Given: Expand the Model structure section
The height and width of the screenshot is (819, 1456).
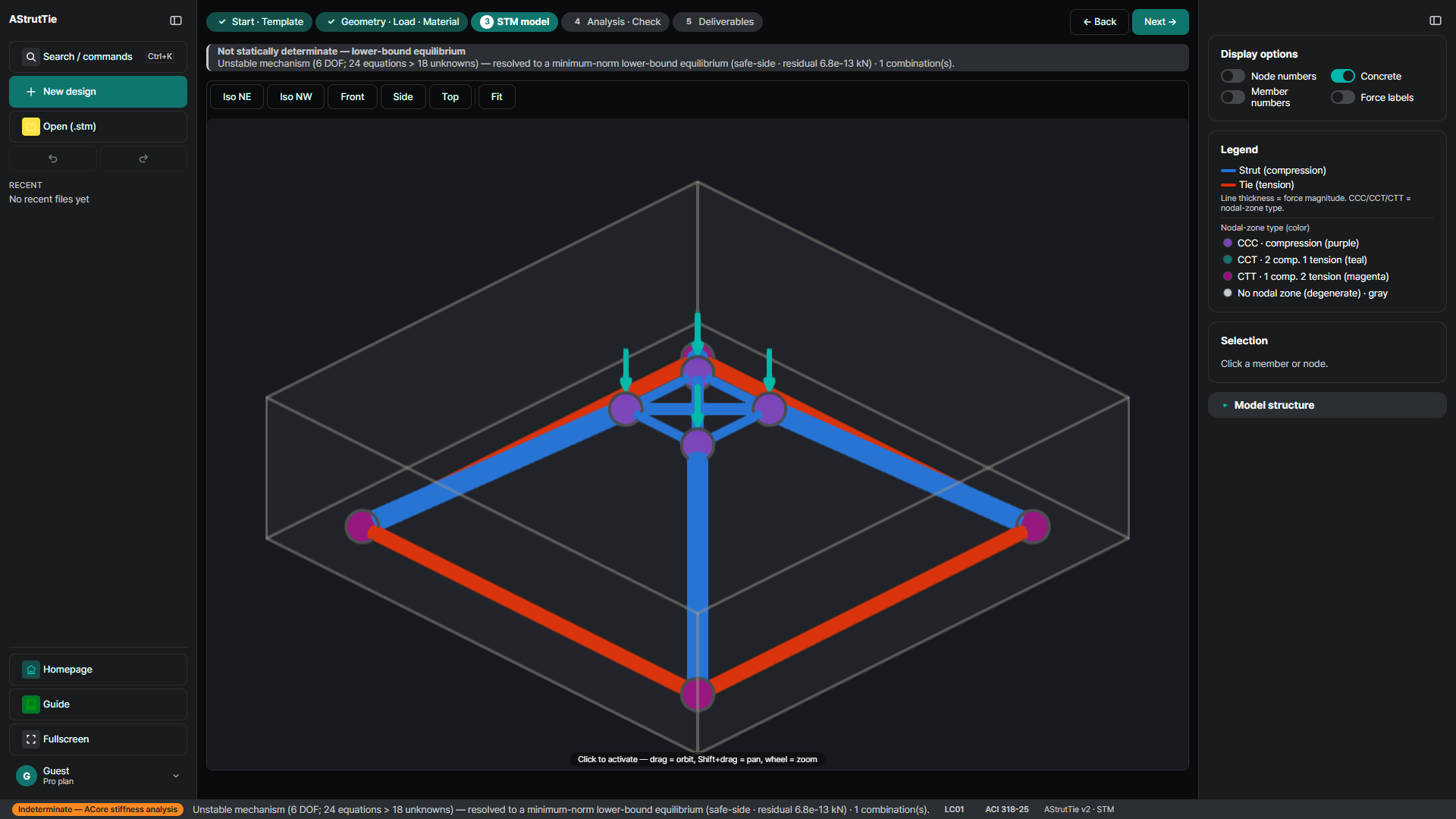Looking at the screenshot, I should point(1327,405).
